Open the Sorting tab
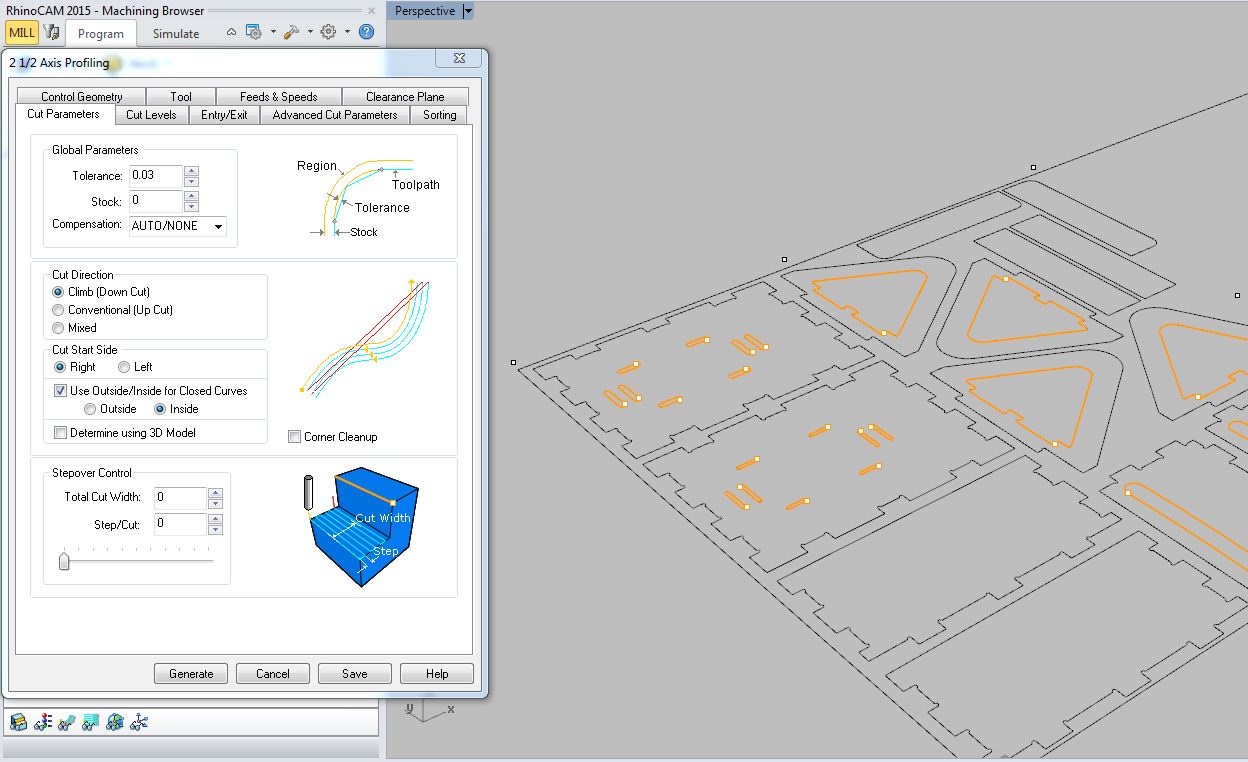 (439, 115)
